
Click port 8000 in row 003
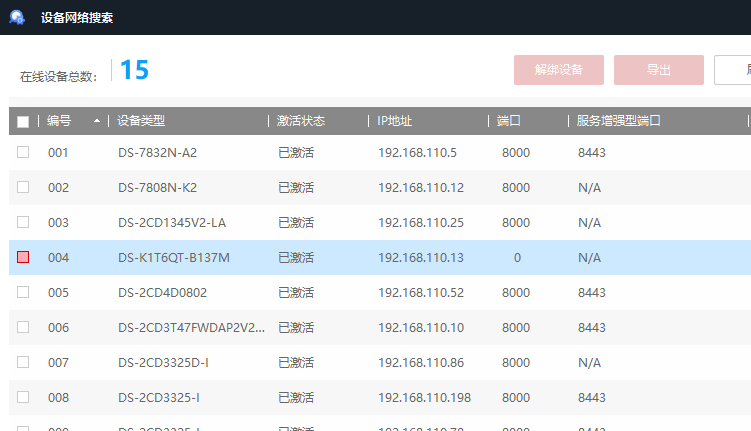tap(516, 223)
